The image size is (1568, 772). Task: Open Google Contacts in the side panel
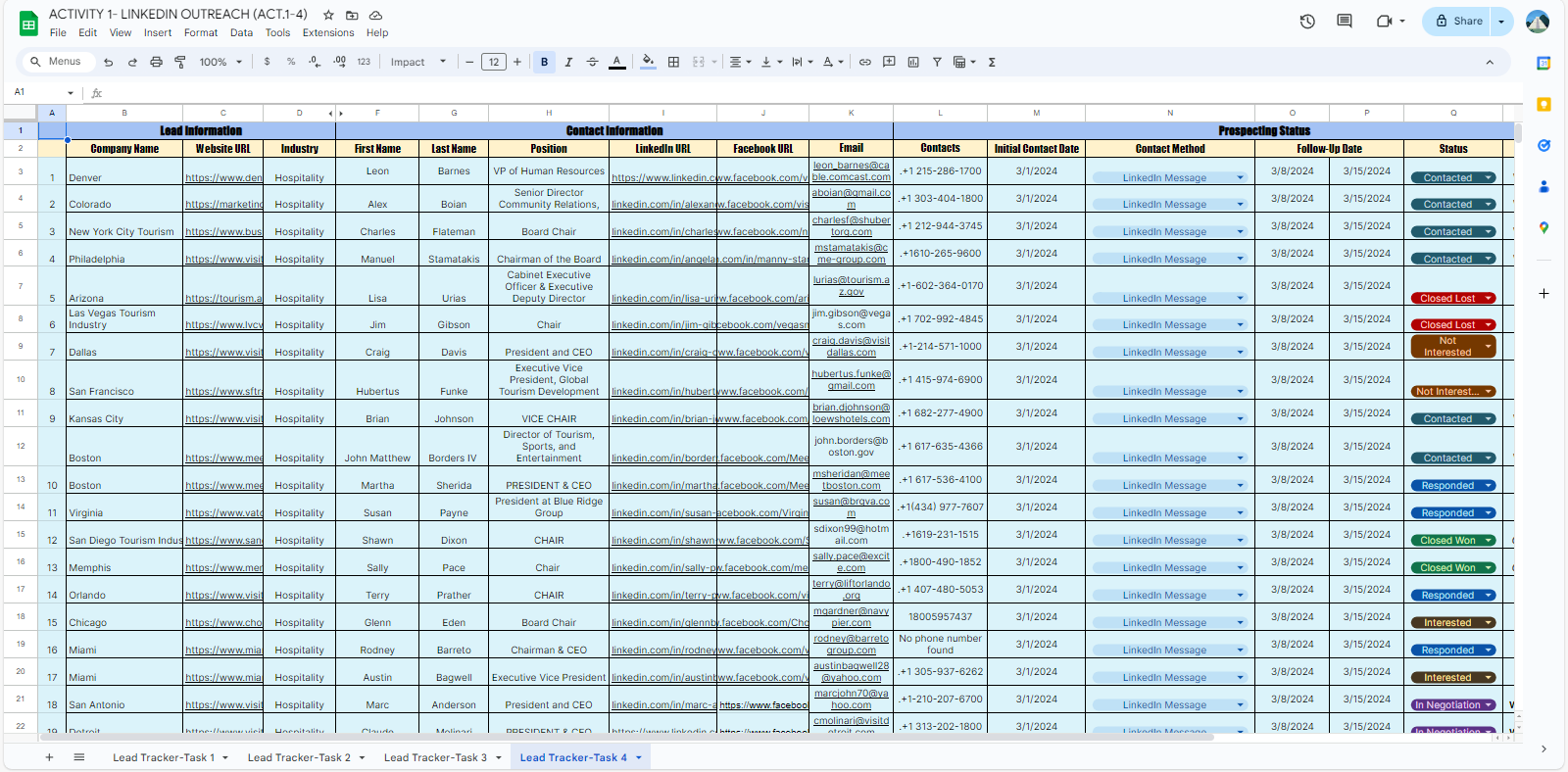pos(1543,186)
